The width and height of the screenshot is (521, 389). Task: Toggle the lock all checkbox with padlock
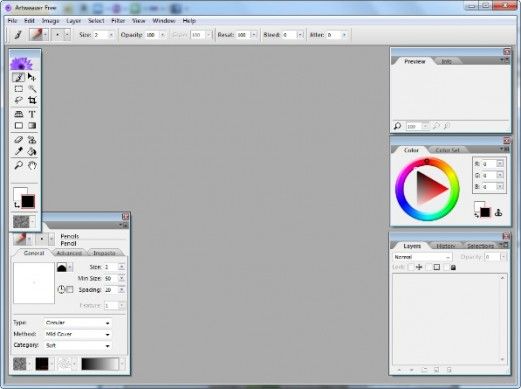[447, 267]
